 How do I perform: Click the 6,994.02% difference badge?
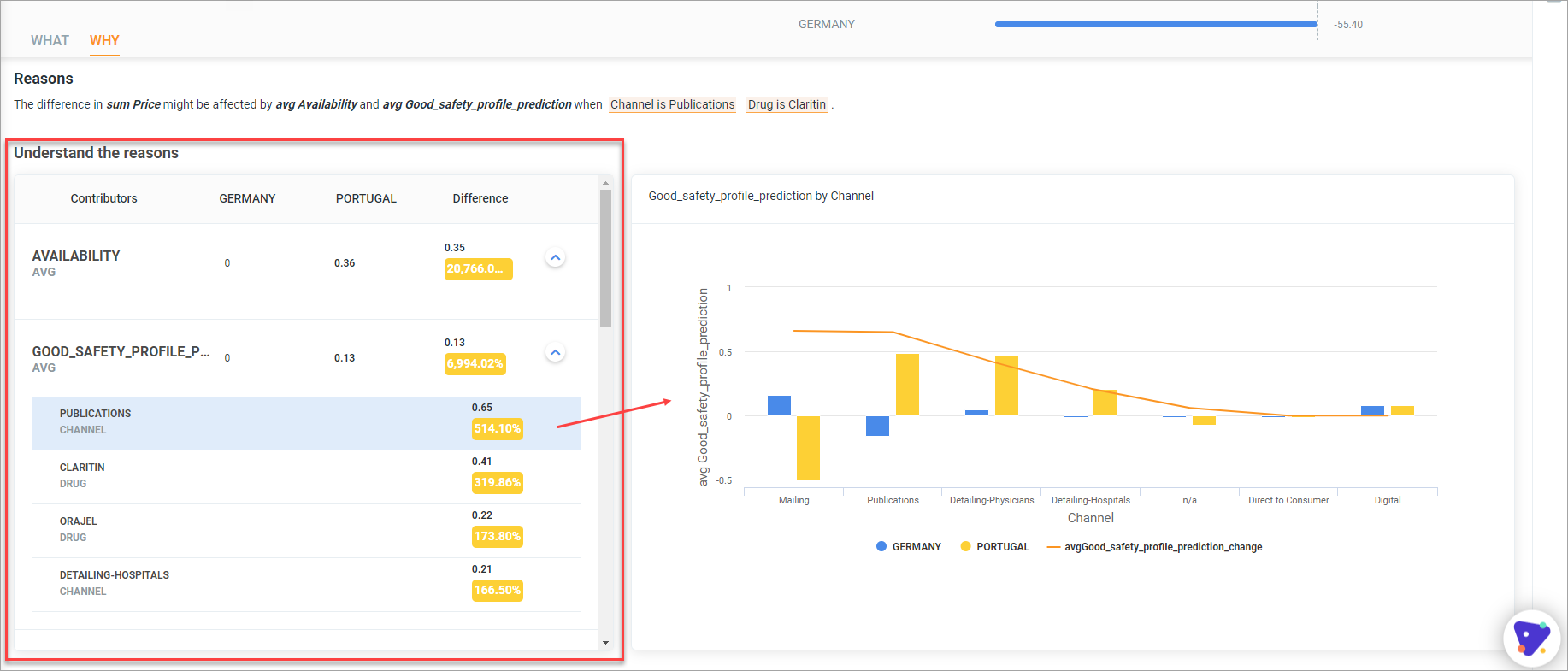pyautogui.click(x=475, y=364)
